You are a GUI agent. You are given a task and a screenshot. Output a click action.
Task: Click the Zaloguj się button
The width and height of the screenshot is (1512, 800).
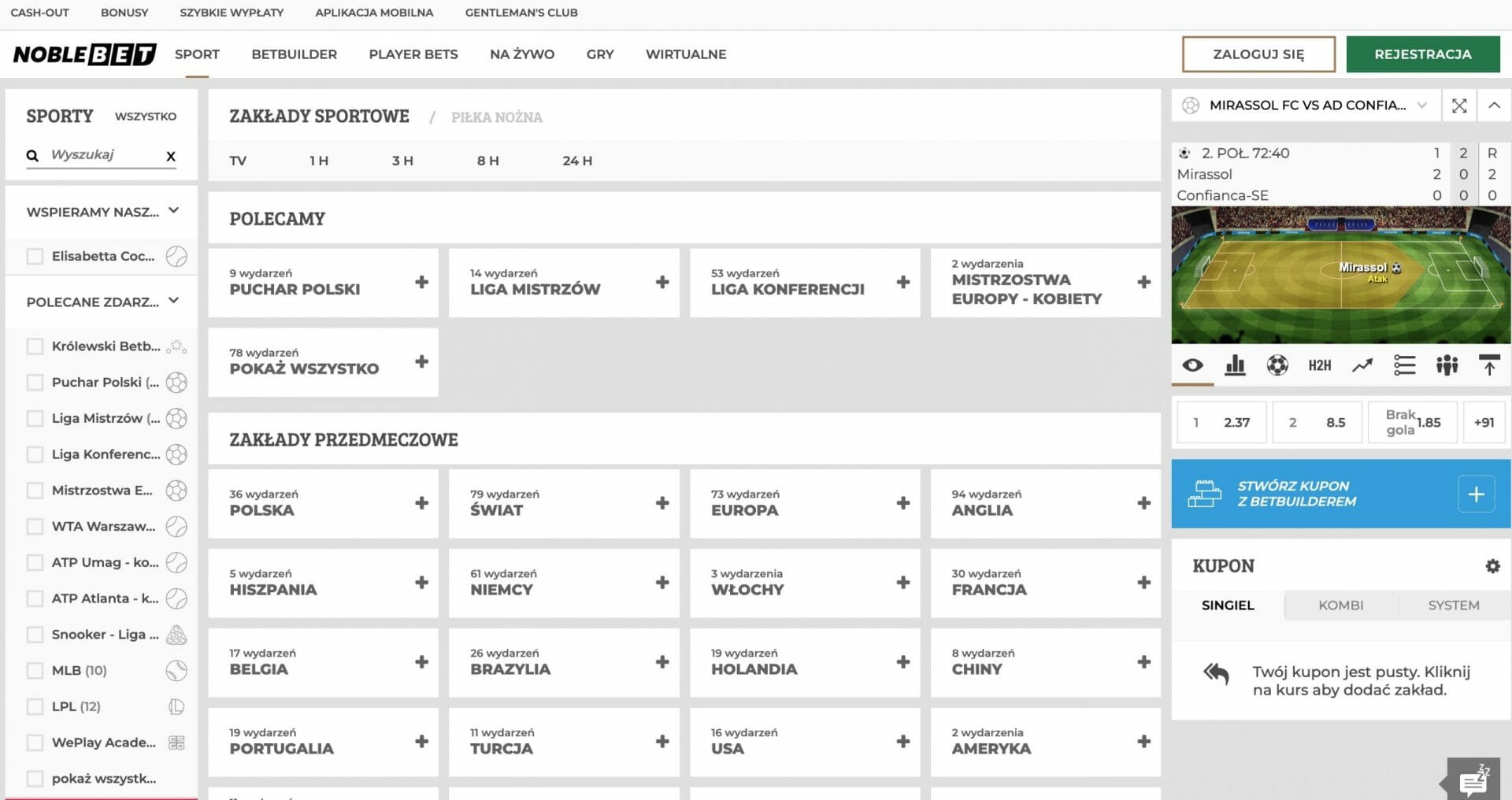(x=1258, y=54)
